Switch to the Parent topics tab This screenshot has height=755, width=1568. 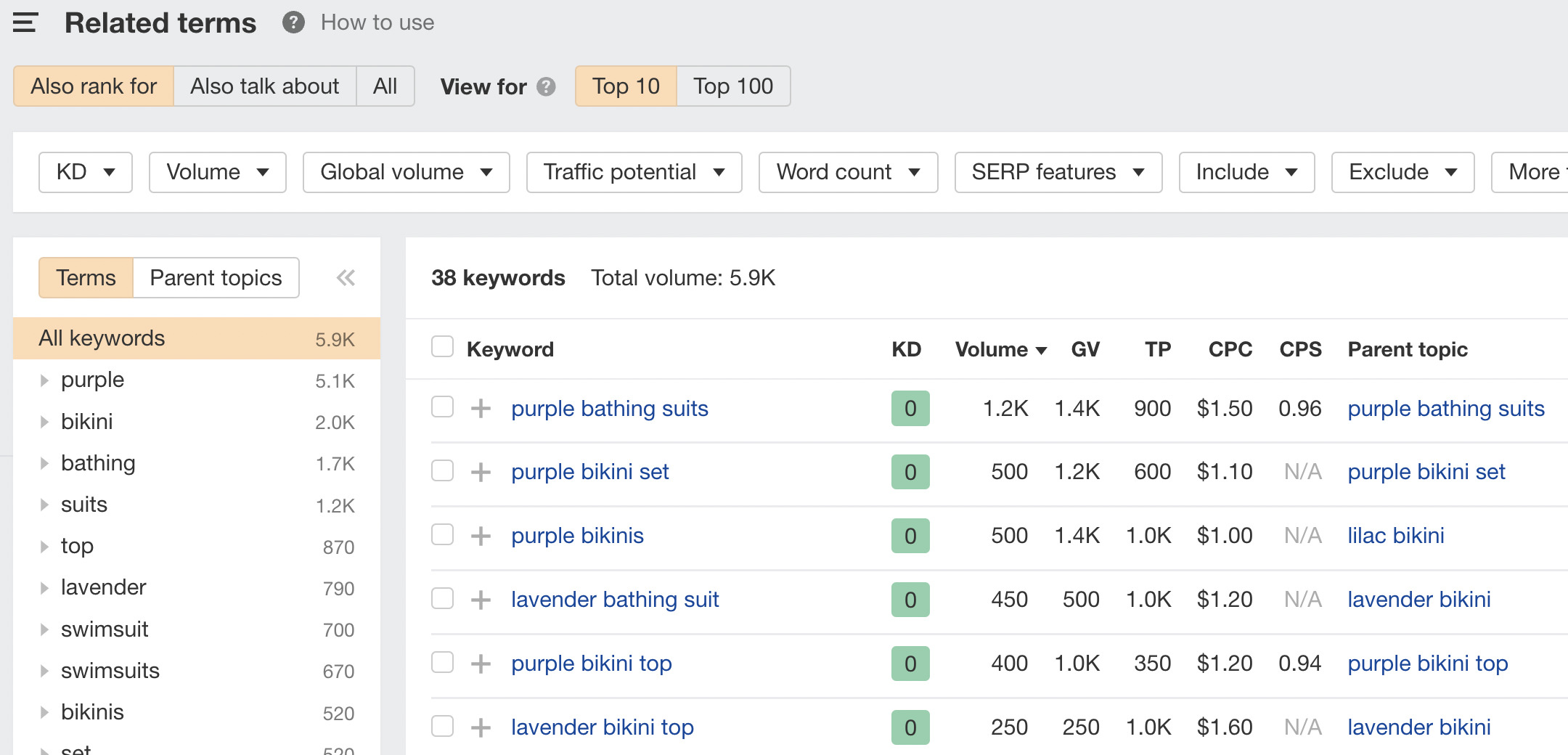tap(215, 277)
